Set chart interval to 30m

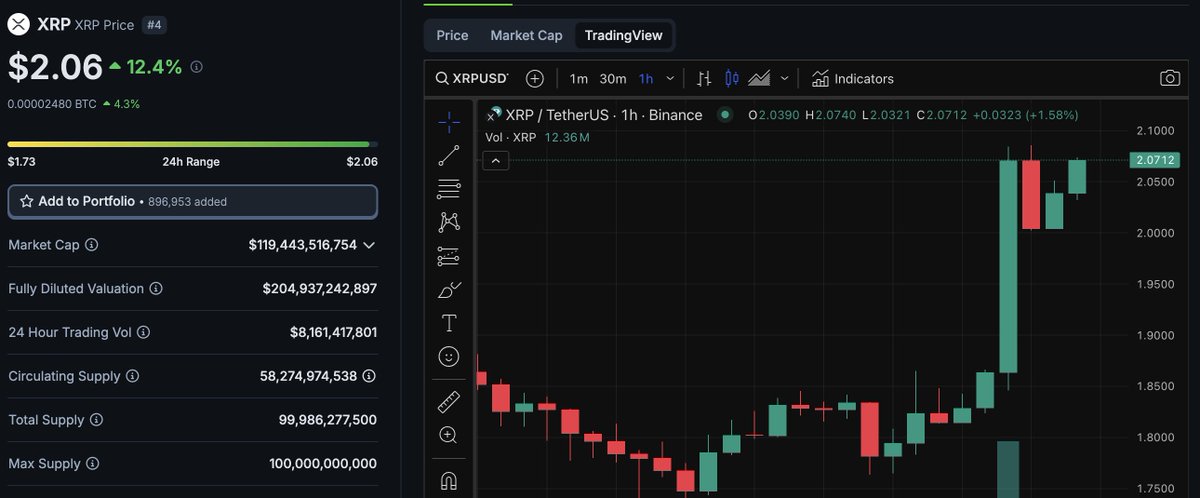point(613,78)
